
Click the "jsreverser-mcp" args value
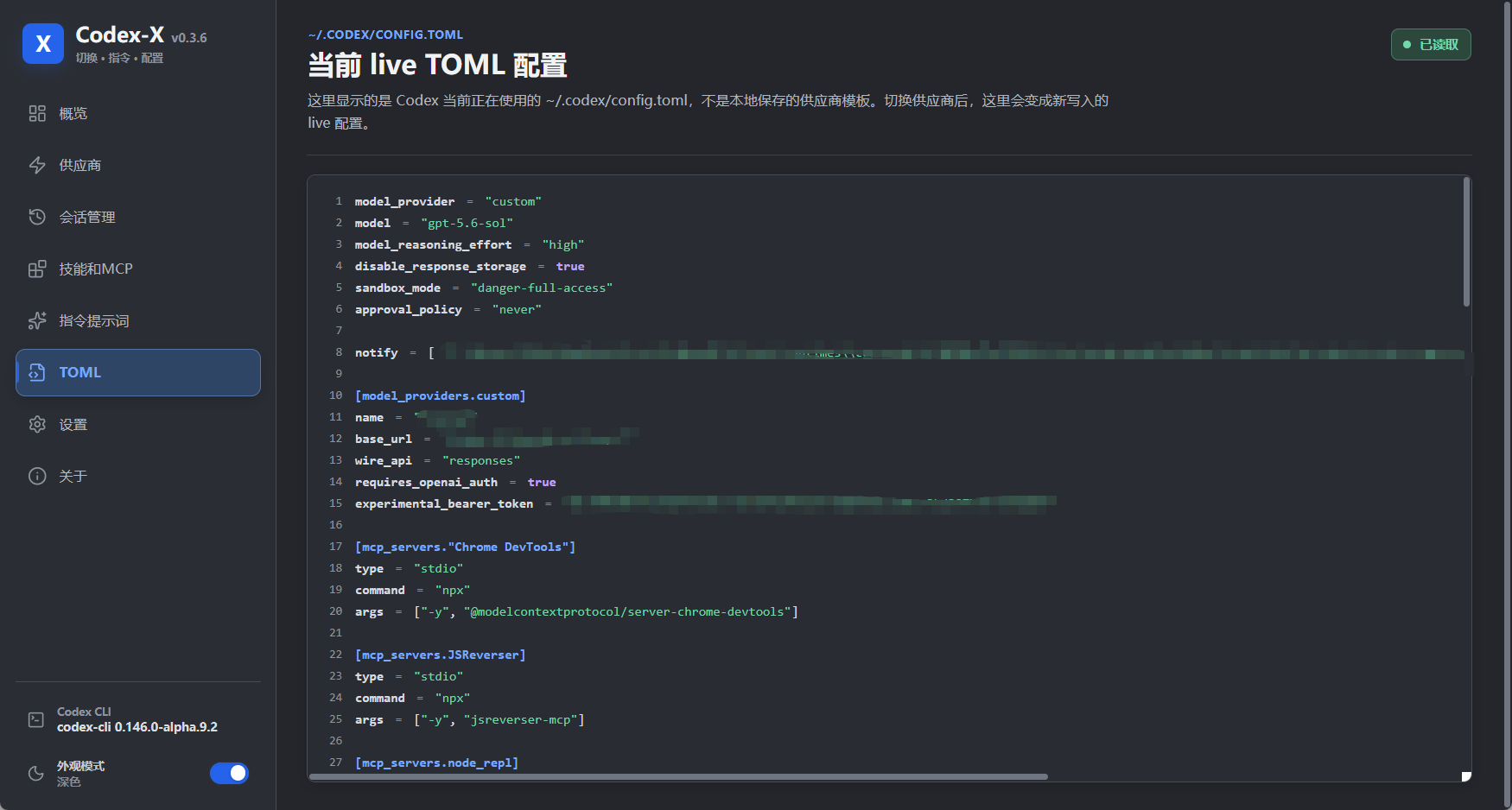pyautogui.click(x=521, y=719)
